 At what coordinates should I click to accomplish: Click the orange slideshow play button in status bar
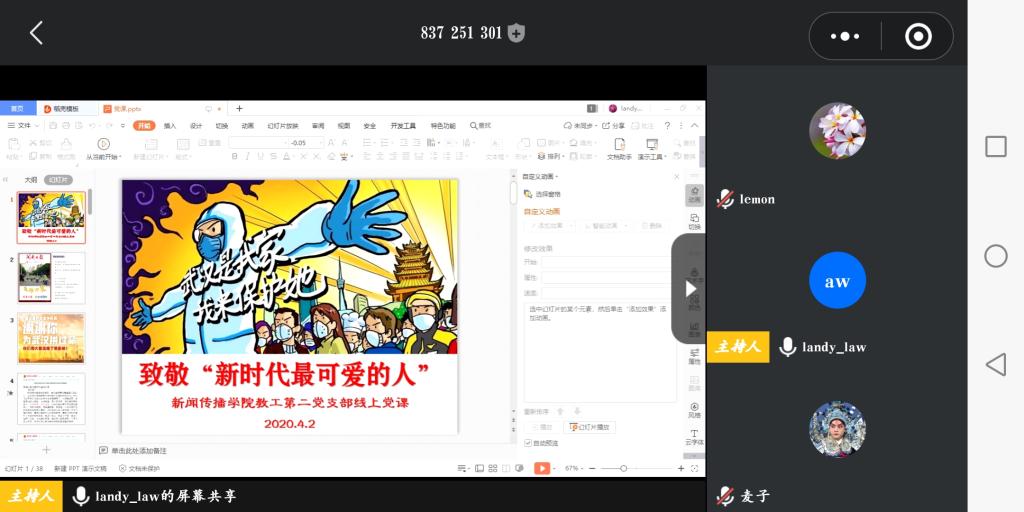click(x=542, y=468)
